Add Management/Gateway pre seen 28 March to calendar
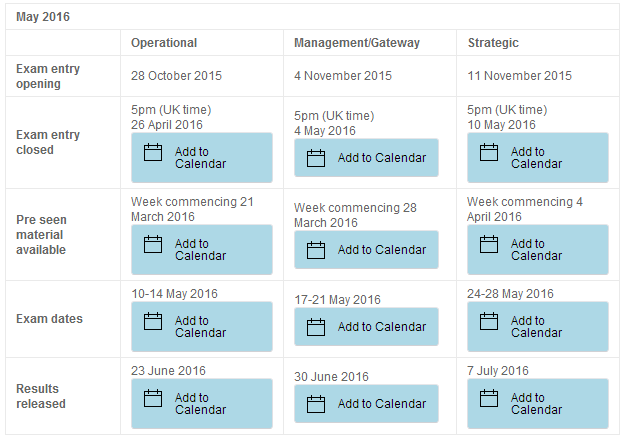The height and width of the screenshot is (439, 628). [366, 250]
